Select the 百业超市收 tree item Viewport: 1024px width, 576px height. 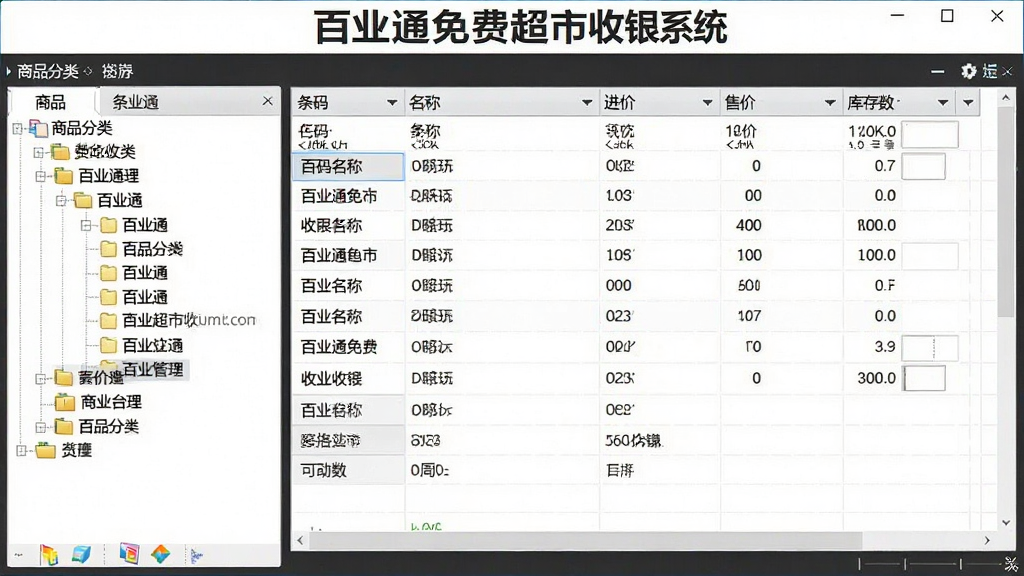click(159, 321)
